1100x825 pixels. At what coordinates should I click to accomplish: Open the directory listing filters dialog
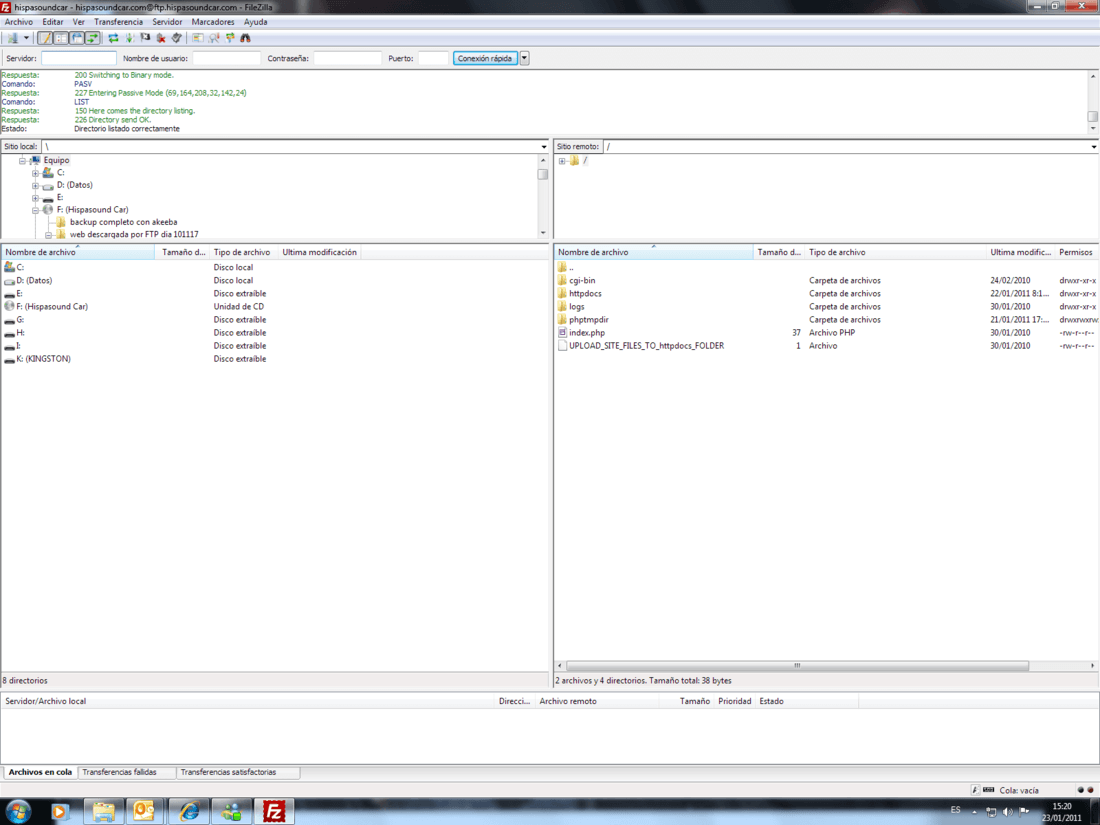pyautogui.click(x=198, y=38)
